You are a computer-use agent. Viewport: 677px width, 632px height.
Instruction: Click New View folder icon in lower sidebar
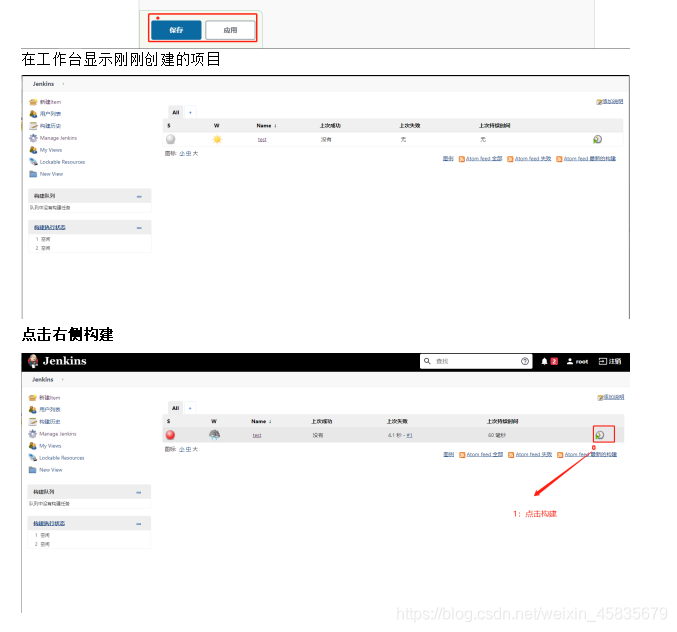point(32,470)
